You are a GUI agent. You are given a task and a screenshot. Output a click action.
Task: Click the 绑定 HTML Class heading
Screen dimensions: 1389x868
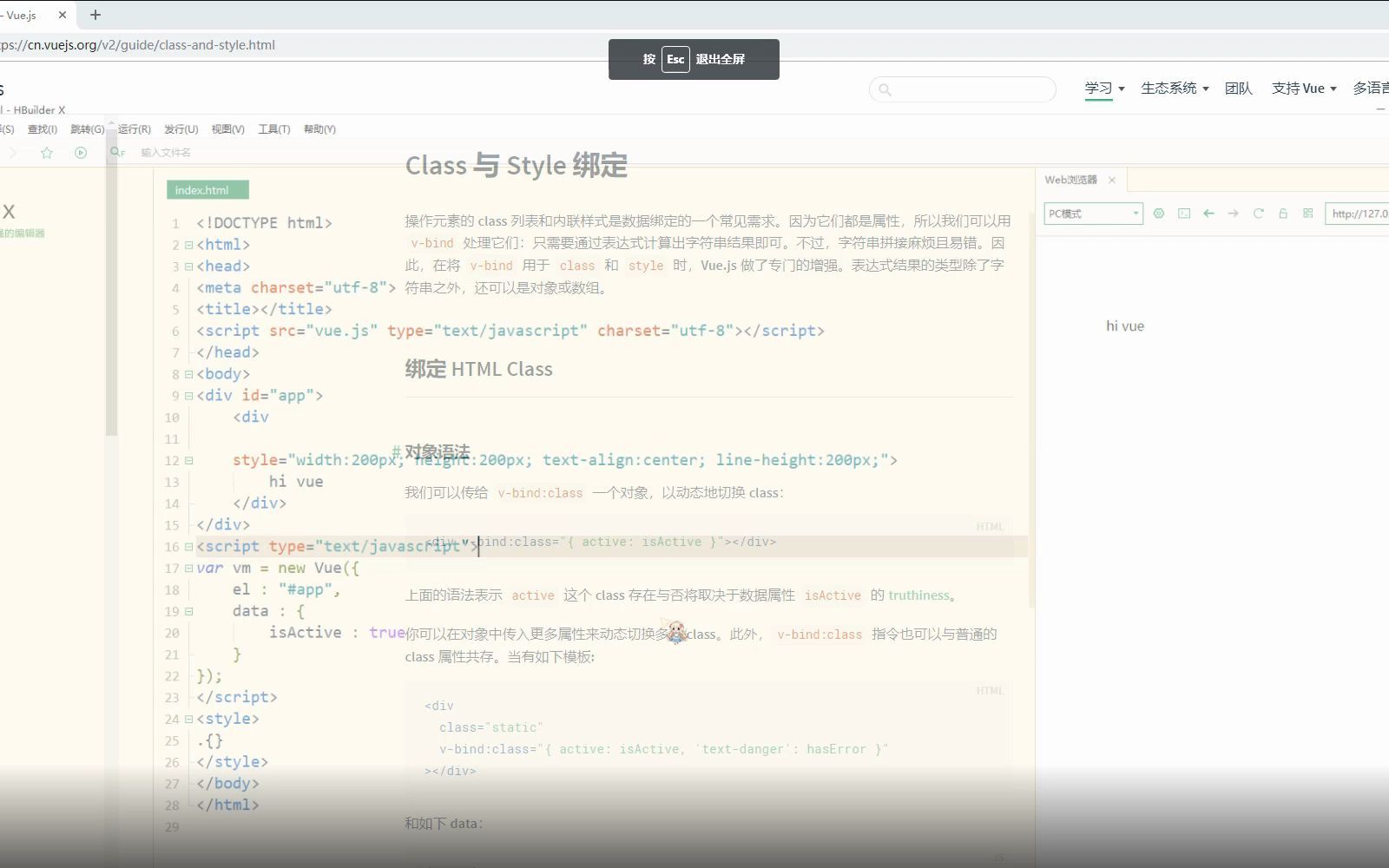pos(478,369)
